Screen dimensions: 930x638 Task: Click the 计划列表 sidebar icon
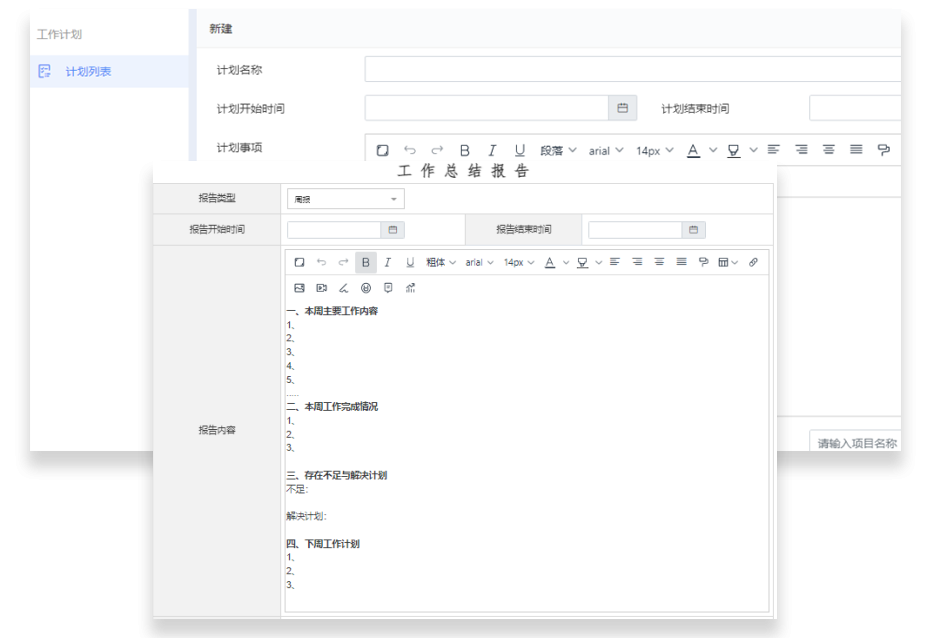(44, 71)
